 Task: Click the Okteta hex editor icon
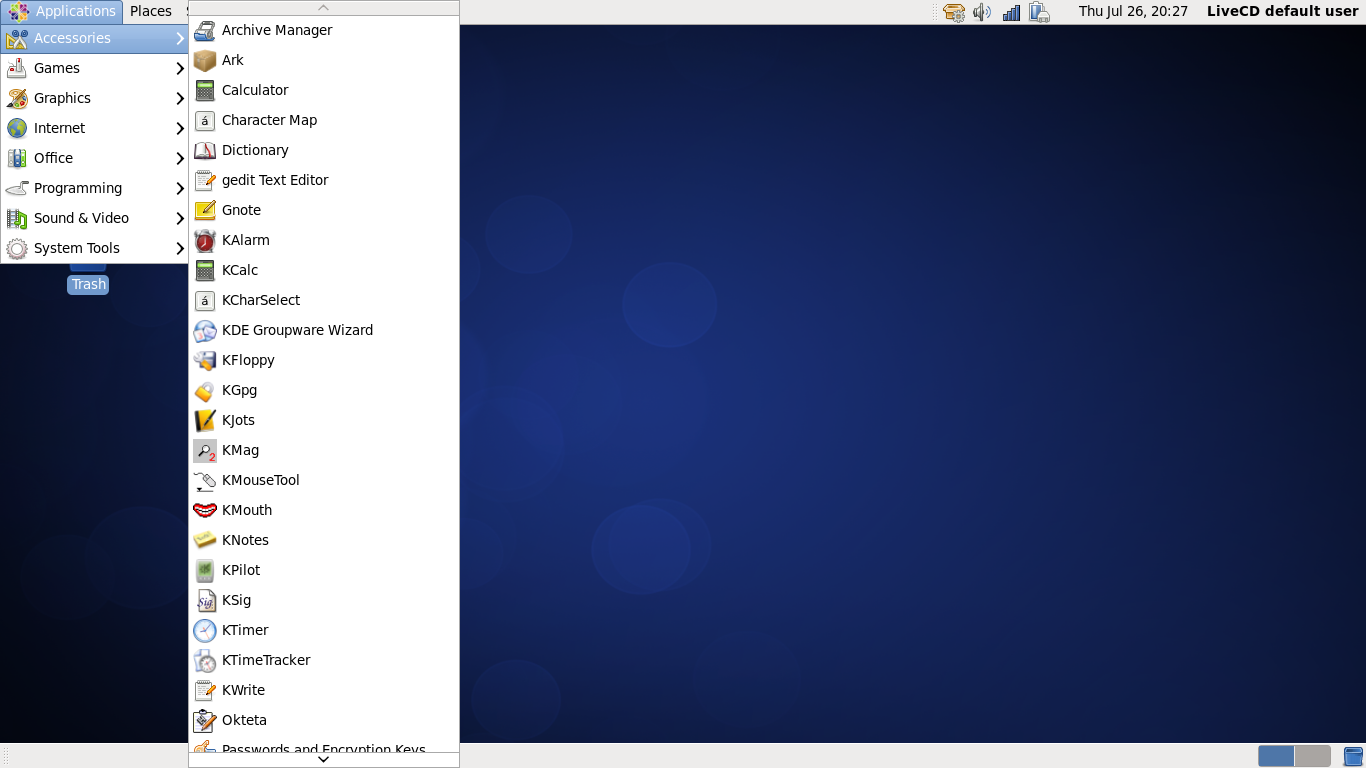[x=205, y=720]
